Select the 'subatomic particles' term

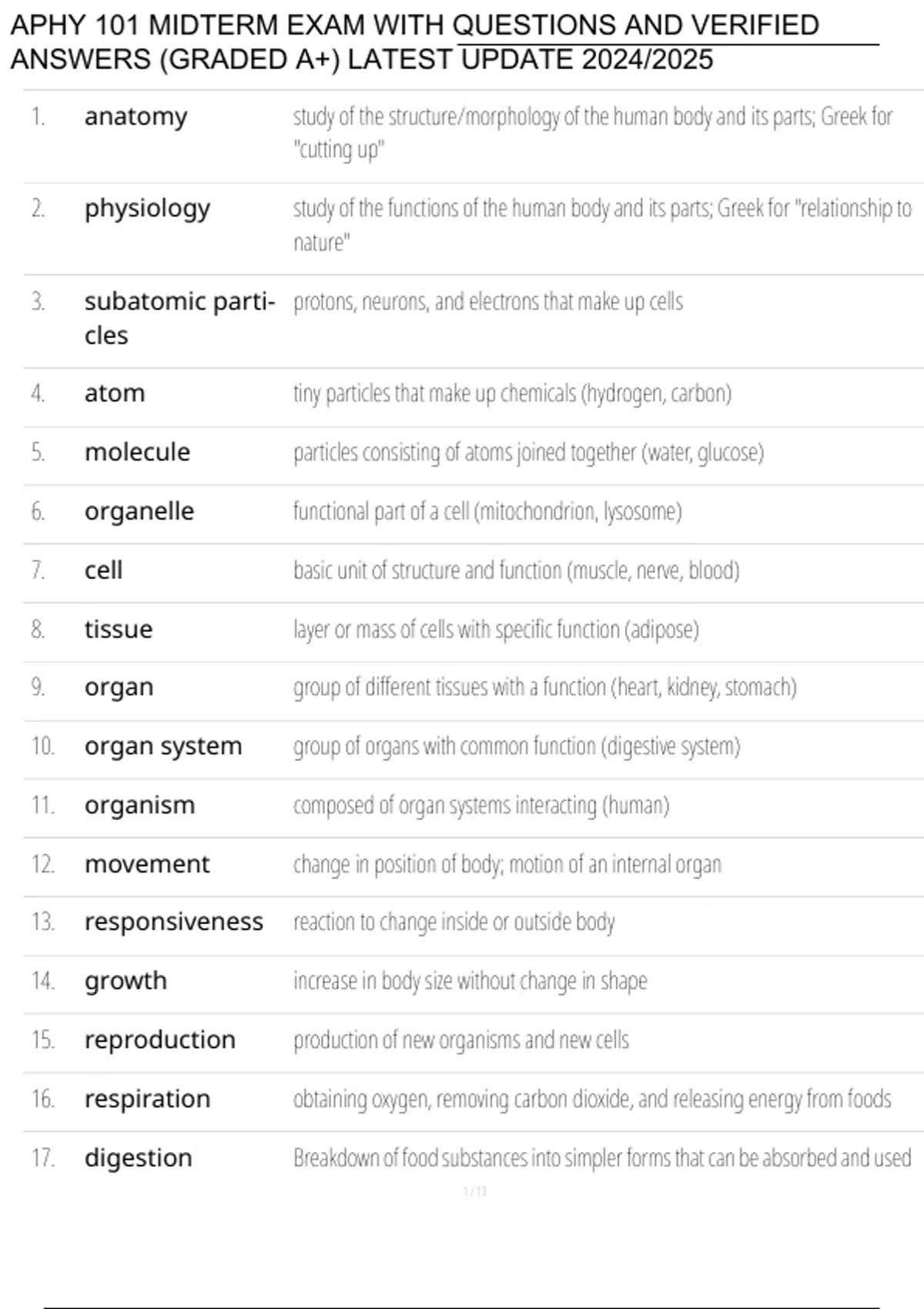click(x=179, y=318)
